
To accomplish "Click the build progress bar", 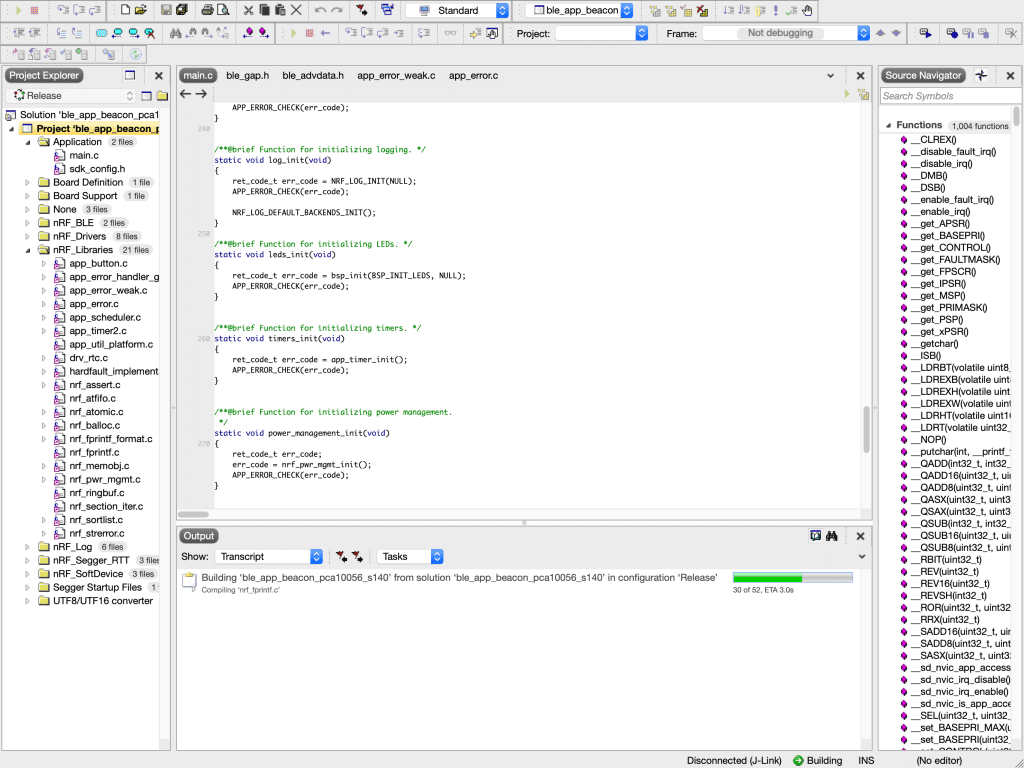I will [793, 578].
